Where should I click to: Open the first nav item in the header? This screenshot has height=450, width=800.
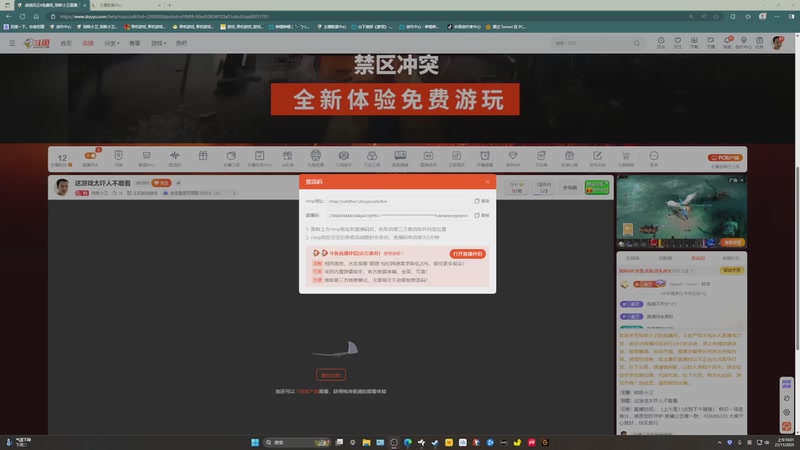pyautogui.click(x=66, y=43)
